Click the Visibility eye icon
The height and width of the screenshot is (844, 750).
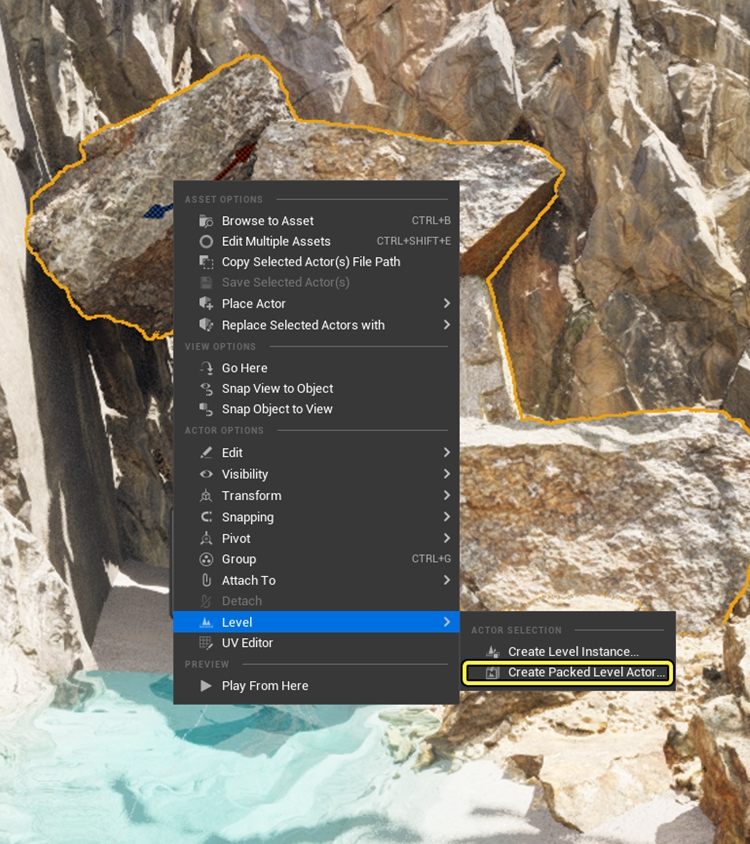pos(206,474)
